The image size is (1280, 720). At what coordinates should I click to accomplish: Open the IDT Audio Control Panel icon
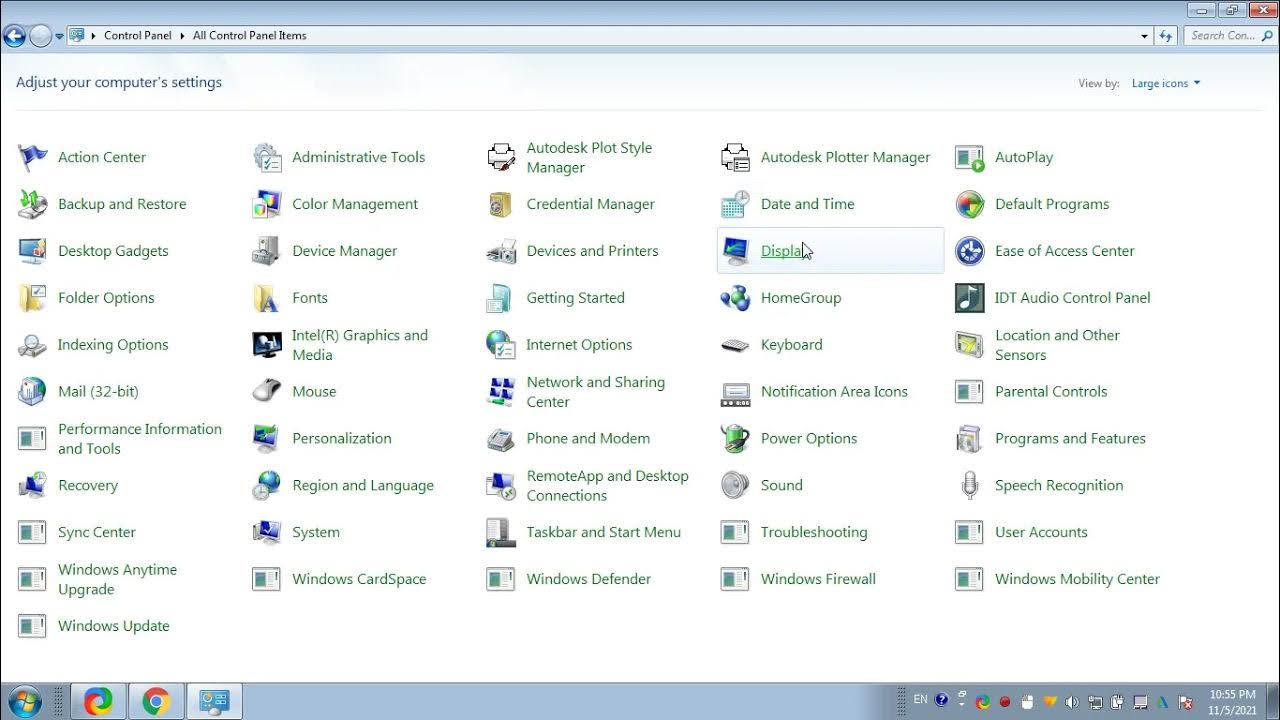pyautogui.click(x=969, y=298)
